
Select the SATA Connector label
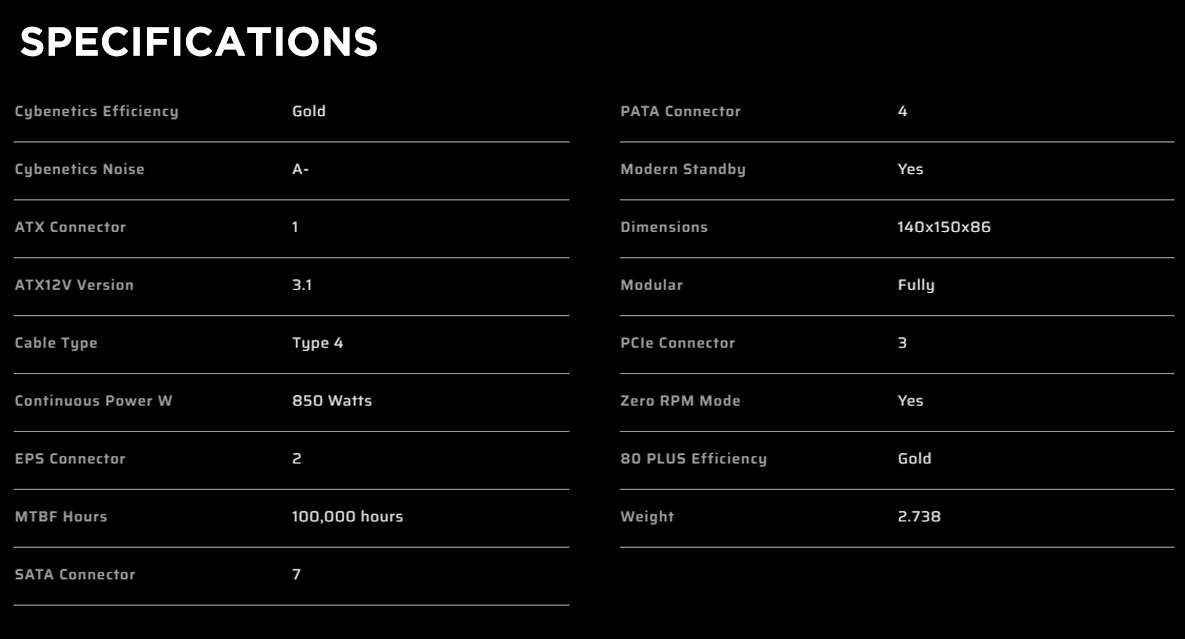pyautogui.click(x=75, y=575)
